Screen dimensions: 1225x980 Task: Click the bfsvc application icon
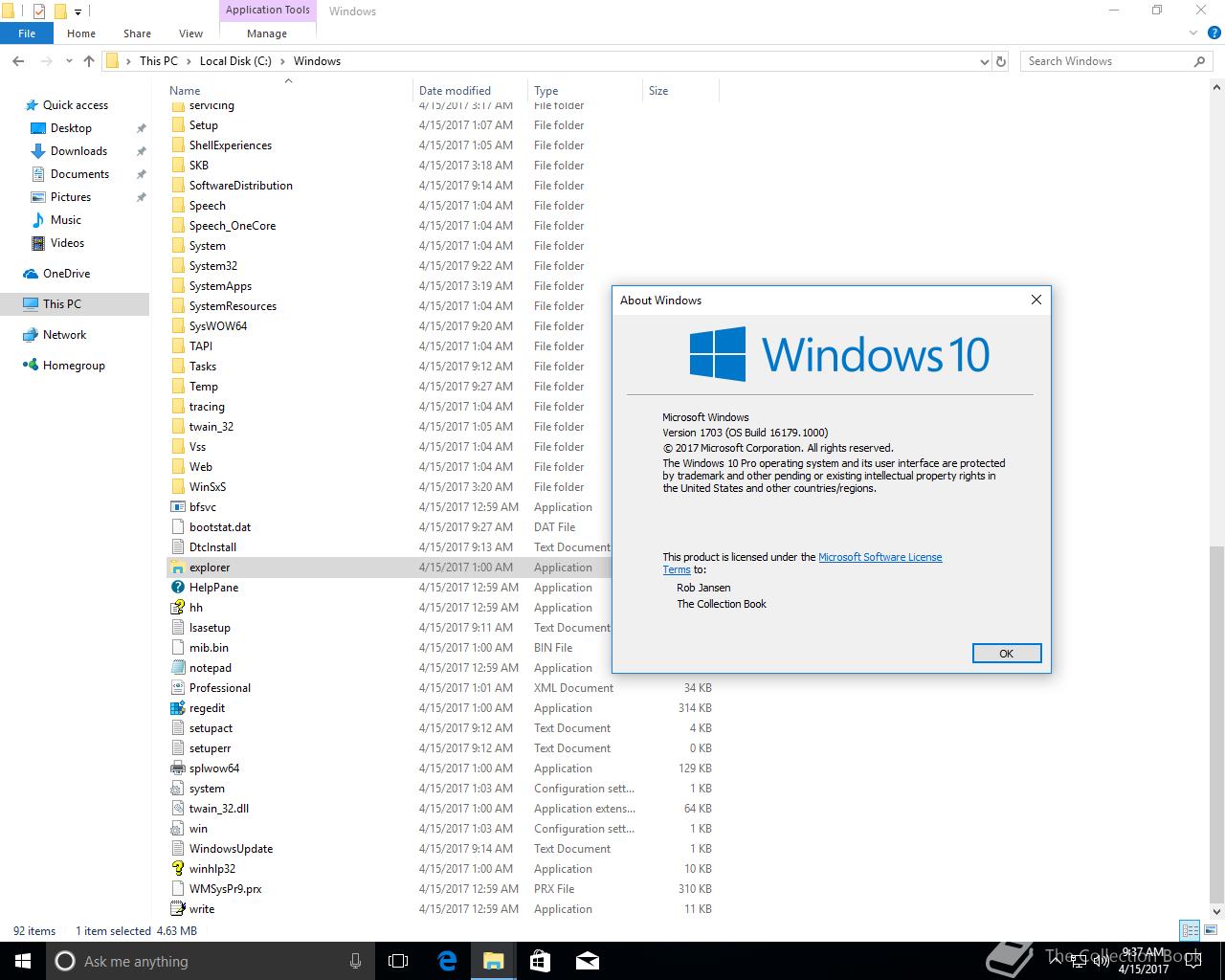coord(177,507)
